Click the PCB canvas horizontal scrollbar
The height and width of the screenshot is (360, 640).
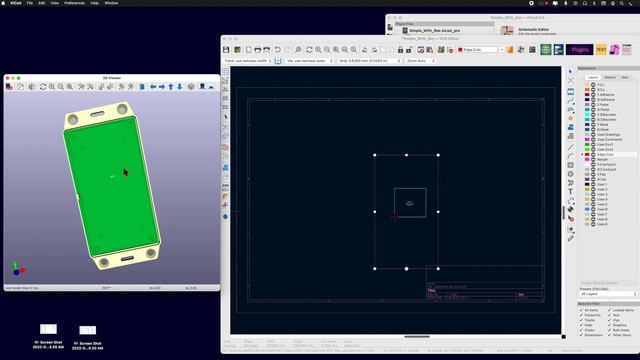417,337
